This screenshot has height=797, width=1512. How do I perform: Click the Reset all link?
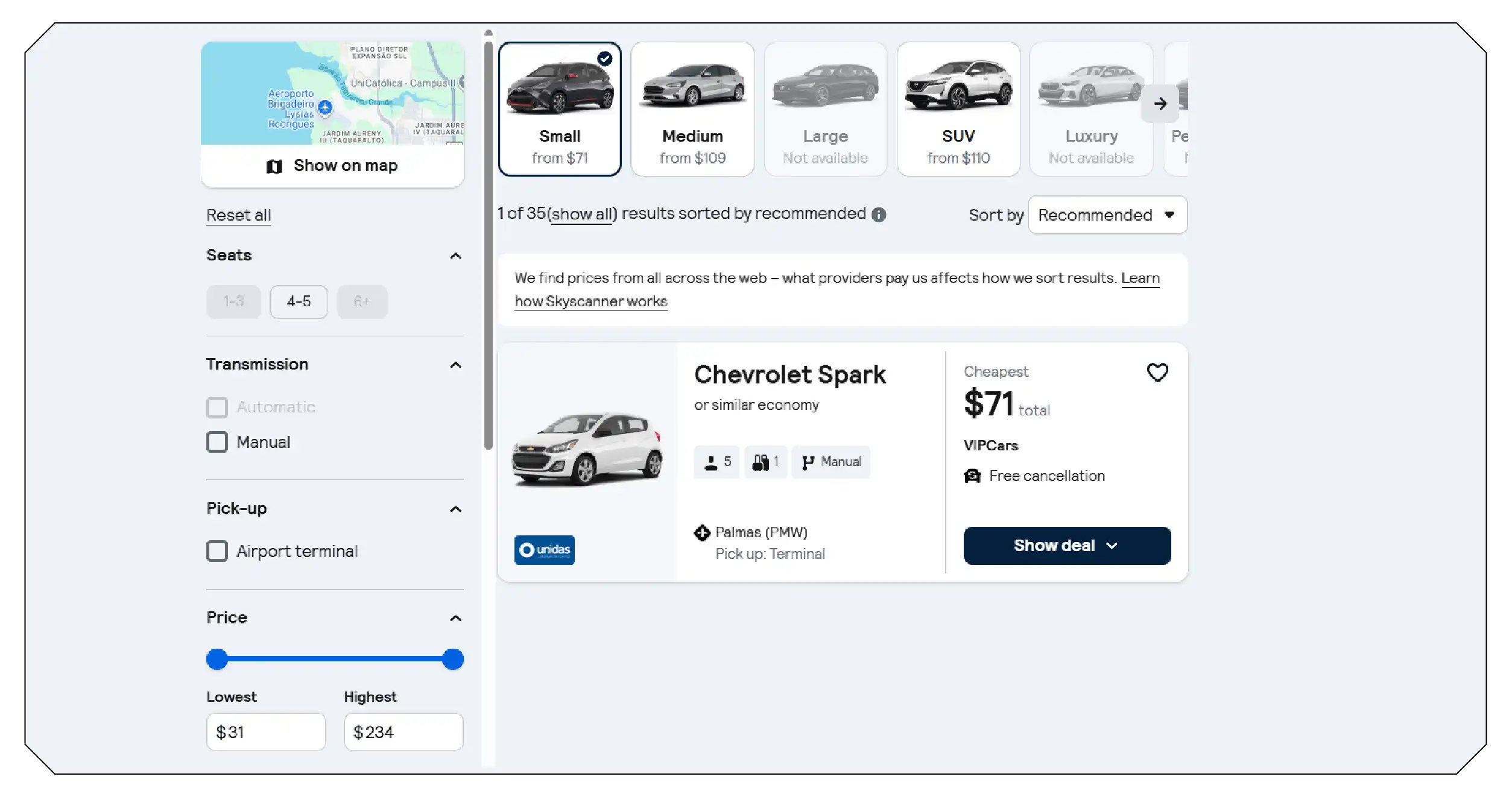click(x=238, y=215)
